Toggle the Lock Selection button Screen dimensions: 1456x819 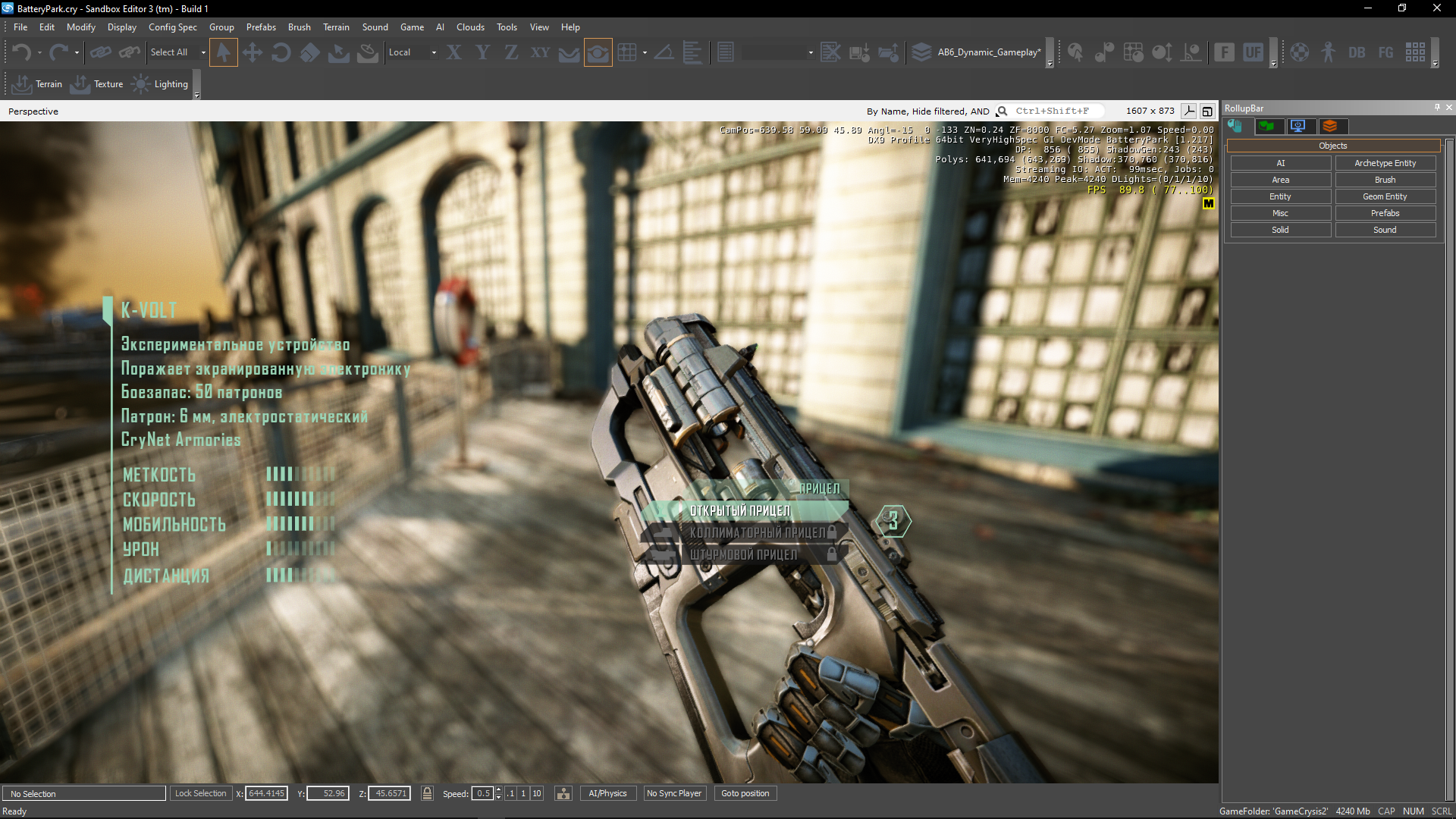[200, 793]
